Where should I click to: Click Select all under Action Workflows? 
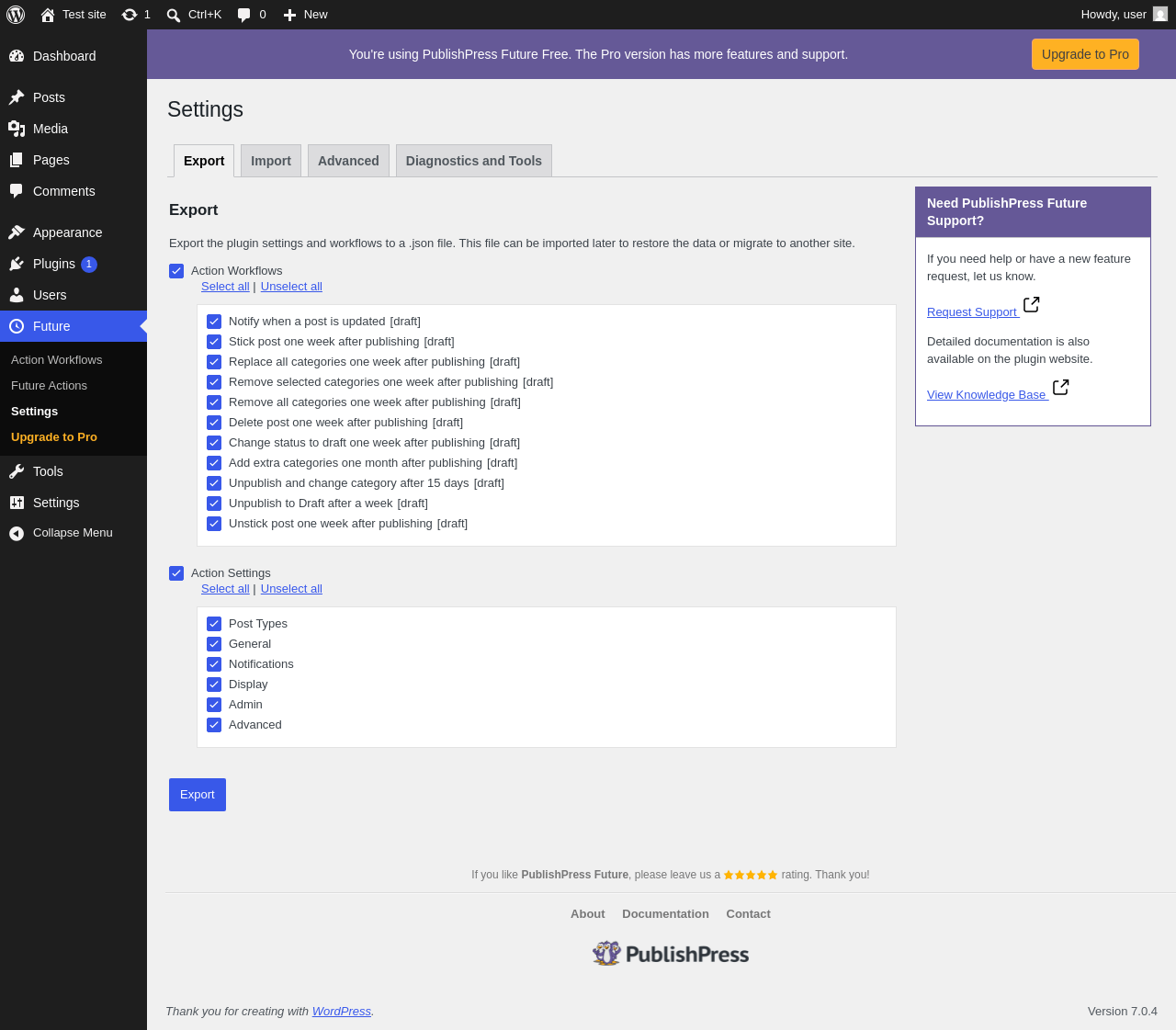point(225,287)
